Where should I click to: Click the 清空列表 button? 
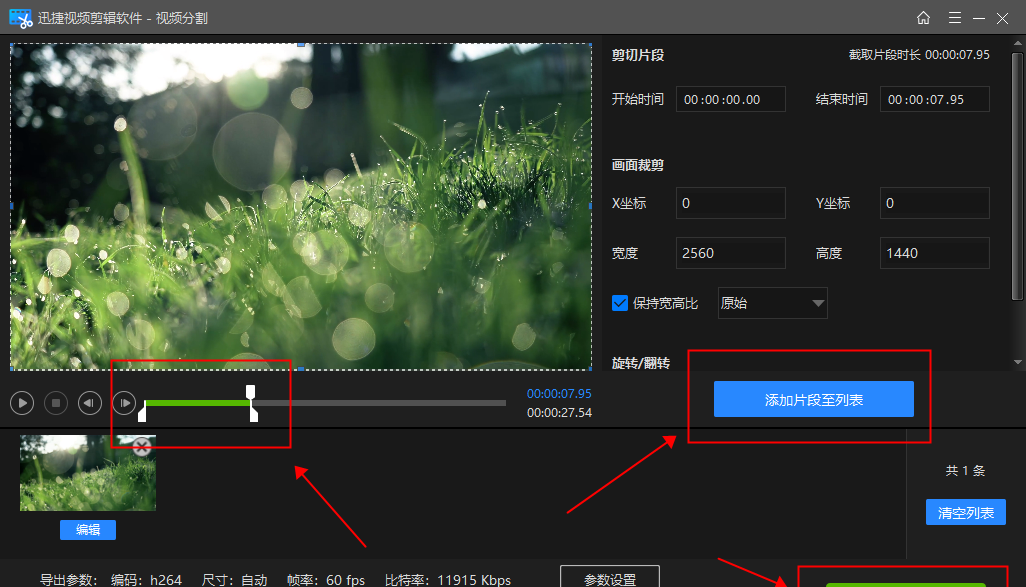pyautogui.click(x=965, y=512)
